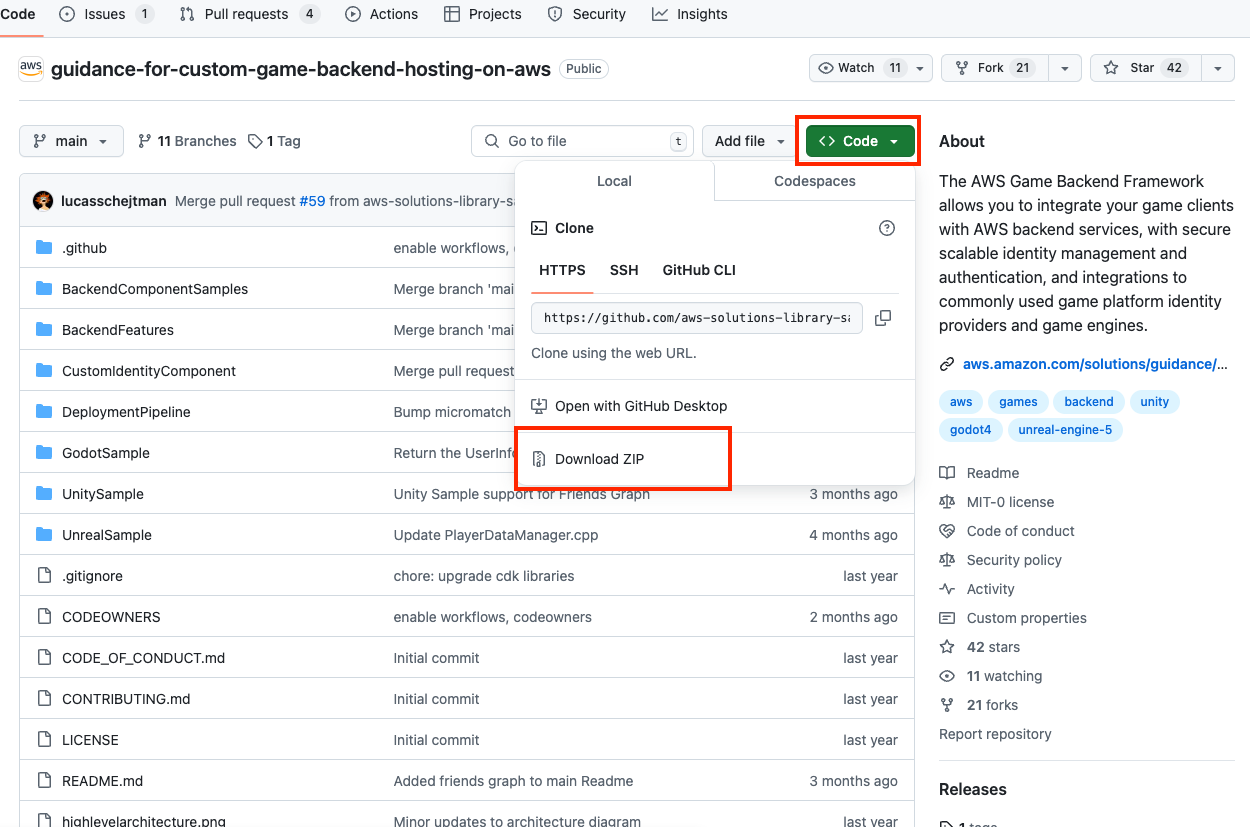Open with GitHub Desktop
1250x827 pixels.
(x=640, y=406)
